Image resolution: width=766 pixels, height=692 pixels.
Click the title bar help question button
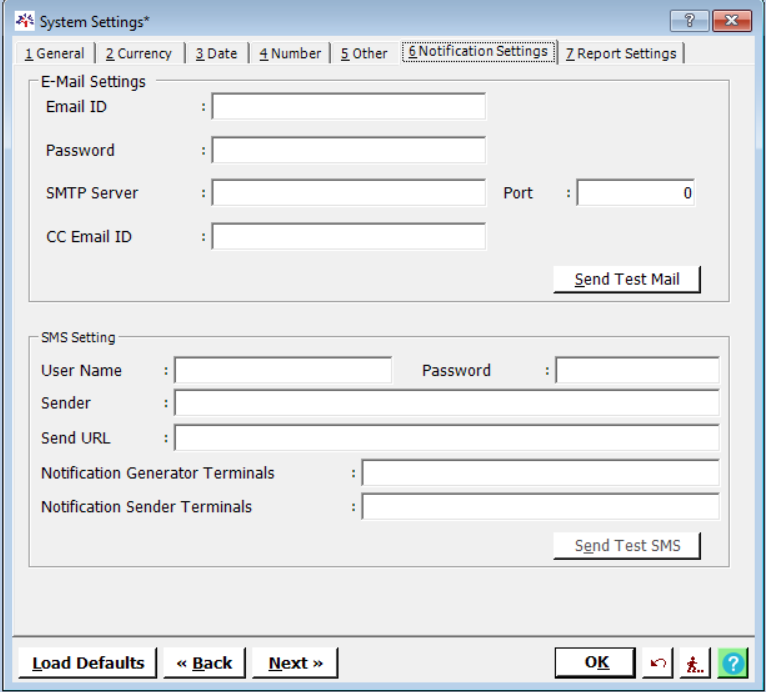[689, 21]
